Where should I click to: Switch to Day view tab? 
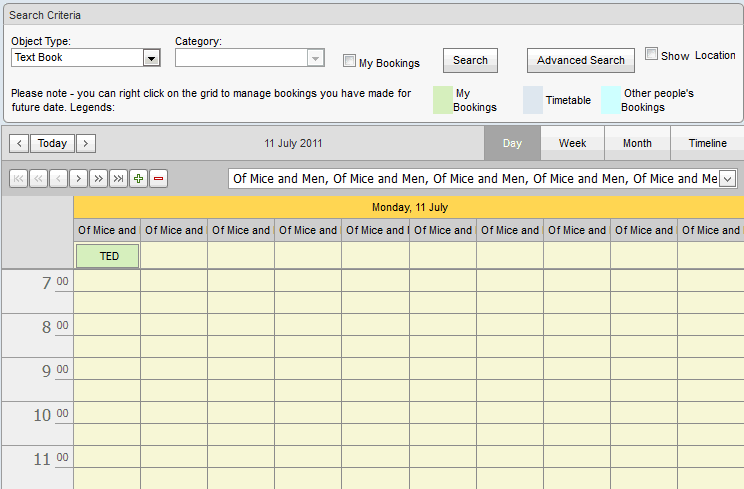click(x=512, y=143)
